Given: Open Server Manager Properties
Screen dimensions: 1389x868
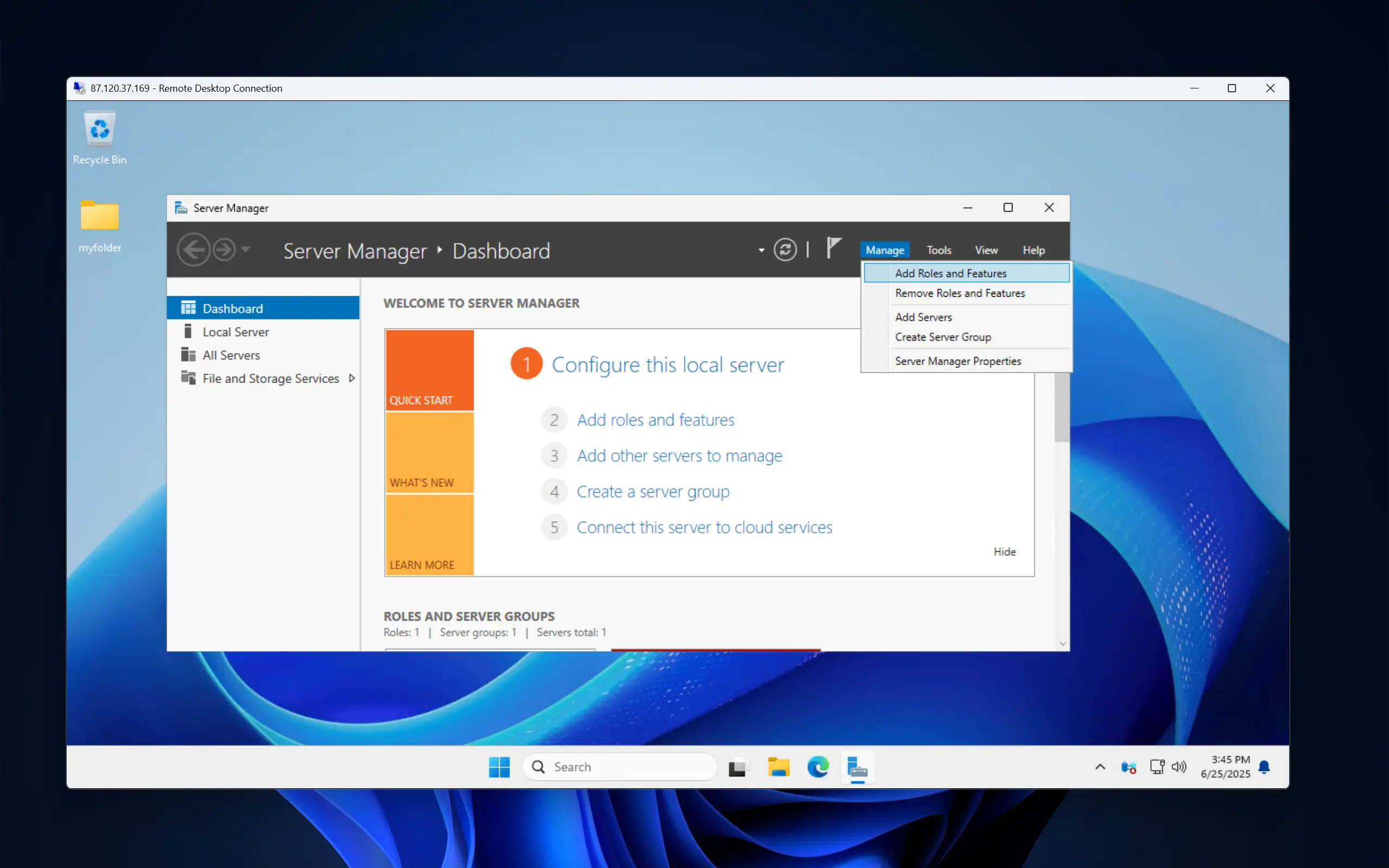Looking at the screenshot, I should pos(966,361).
